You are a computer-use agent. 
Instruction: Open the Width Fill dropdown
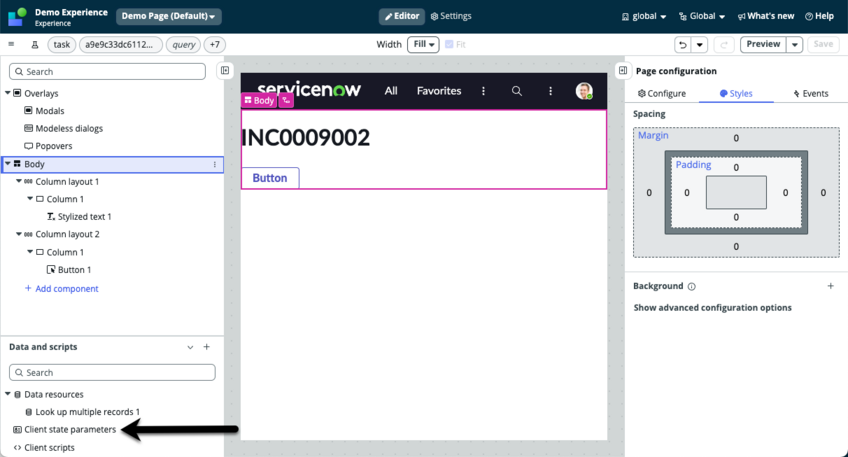pyautogui.click(x=423, y=44)
